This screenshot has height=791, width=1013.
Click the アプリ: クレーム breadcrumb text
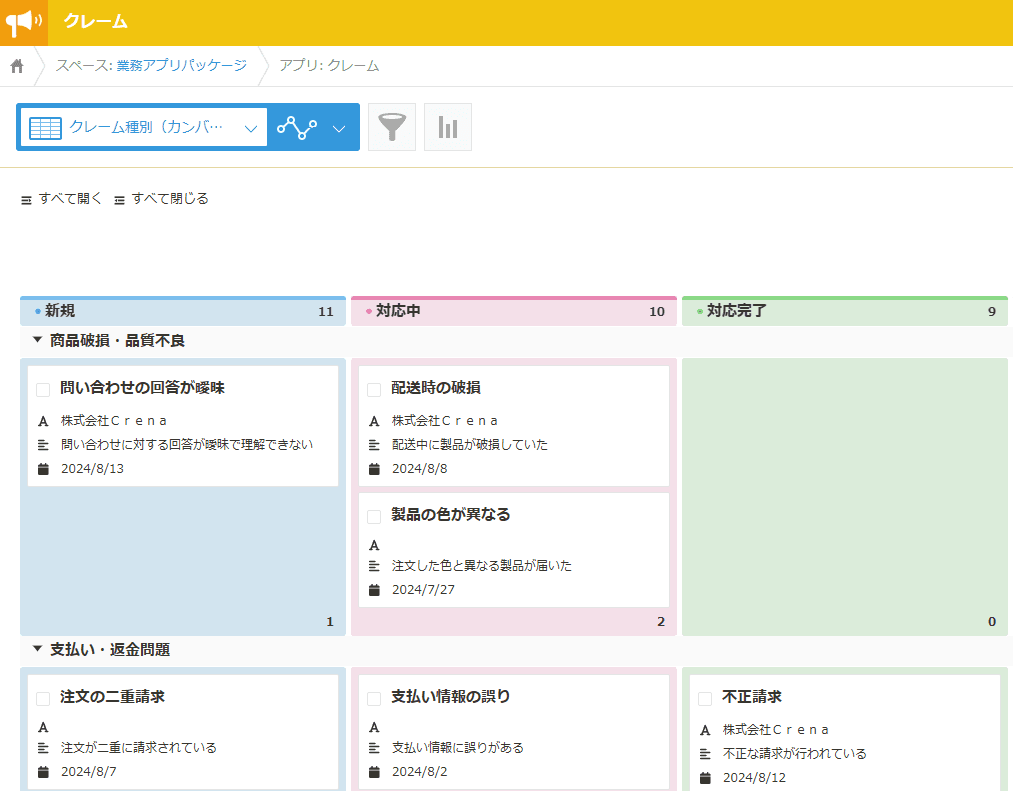point(329,65)
